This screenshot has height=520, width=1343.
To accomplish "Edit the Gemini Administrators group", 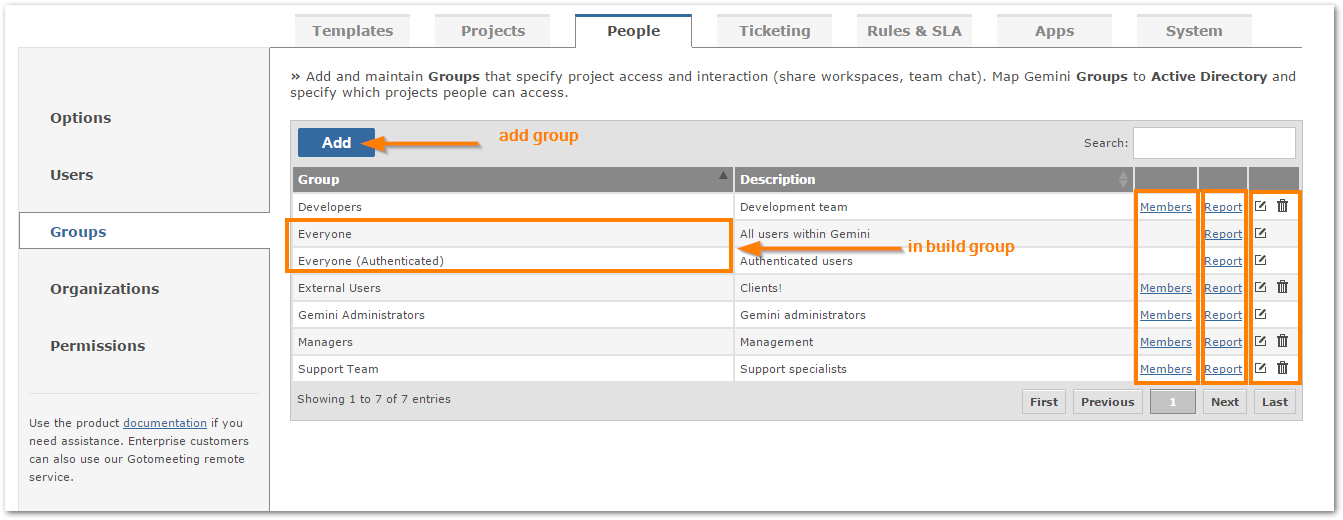I will 1260,314.
